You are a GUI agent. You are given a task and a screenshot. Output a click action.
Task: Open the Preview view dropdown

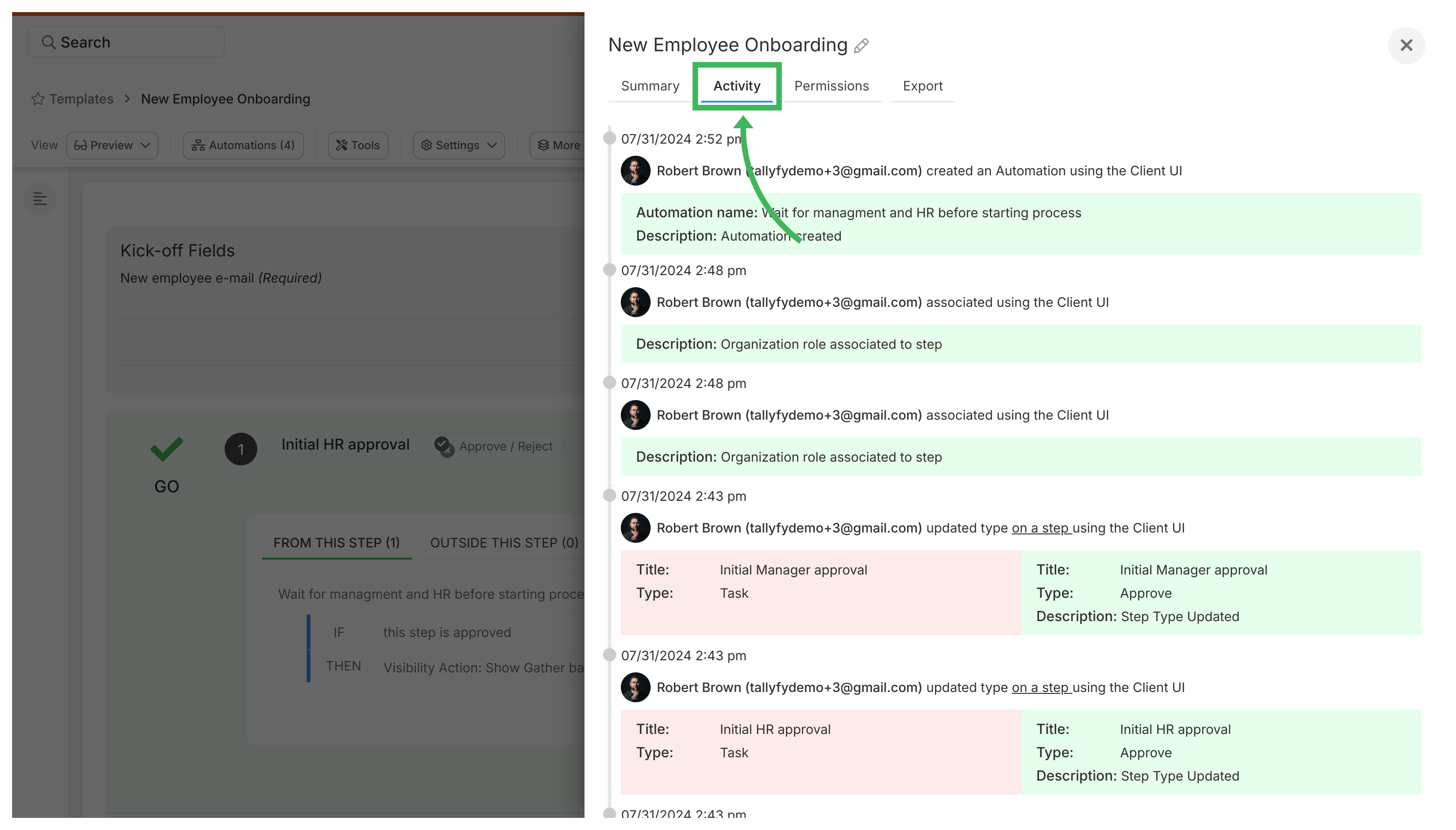click(112, 145)
